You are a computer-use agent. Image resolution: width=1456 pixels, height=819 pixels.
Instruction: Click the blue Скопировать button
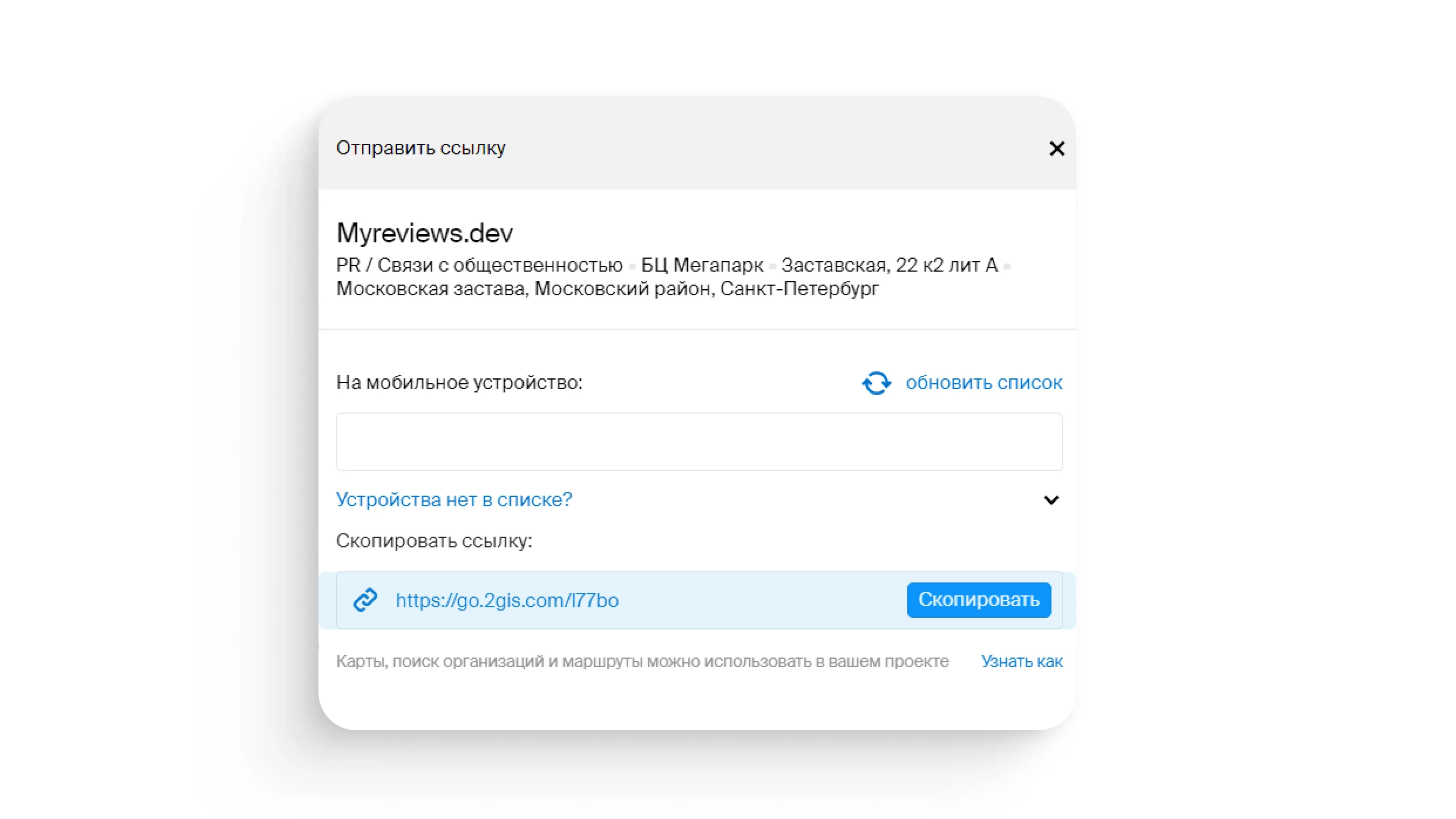979,600
